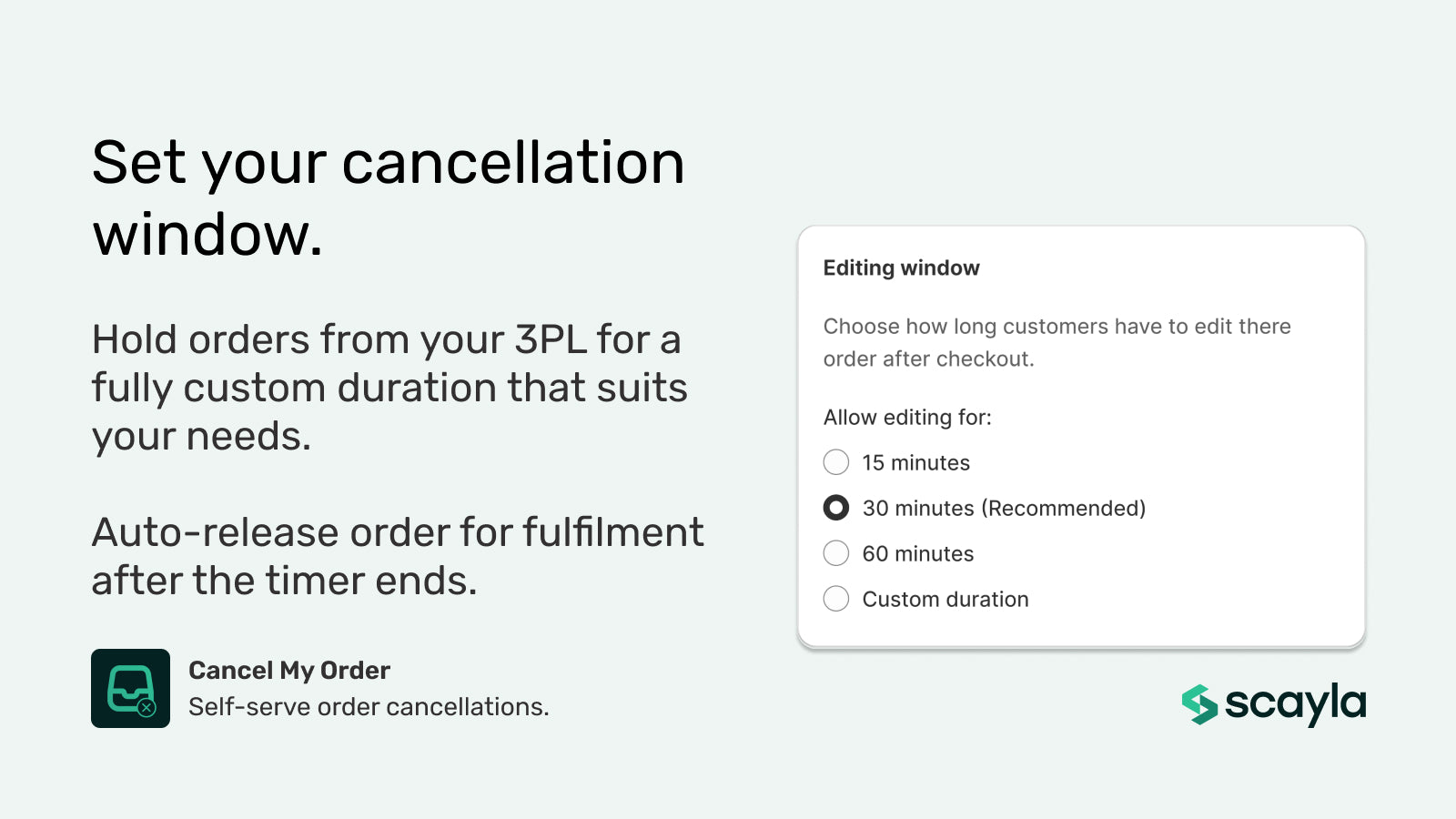Click the tray glyph inside the app icon

130,685
